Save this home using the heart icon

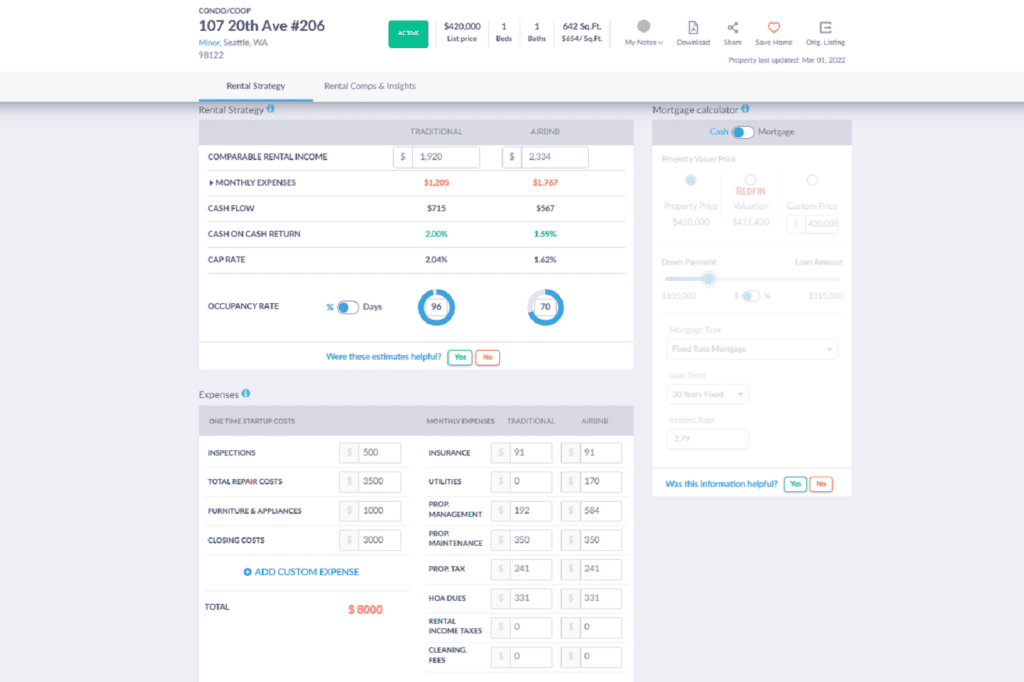(x=773, y=30)
